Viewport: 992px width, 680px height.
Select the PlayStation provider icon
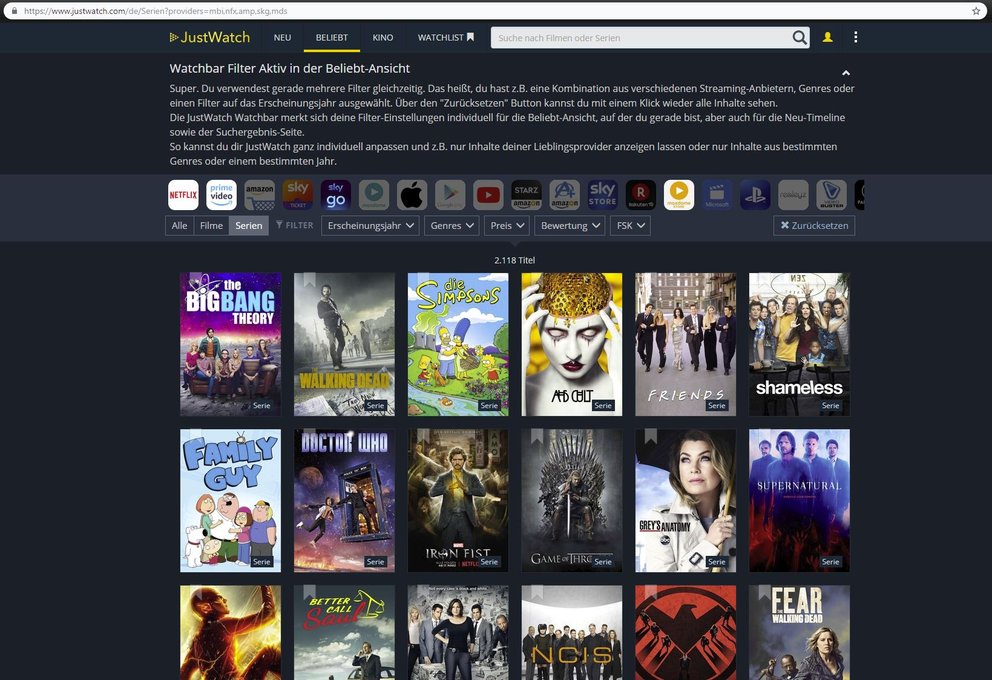click(754, 194)
